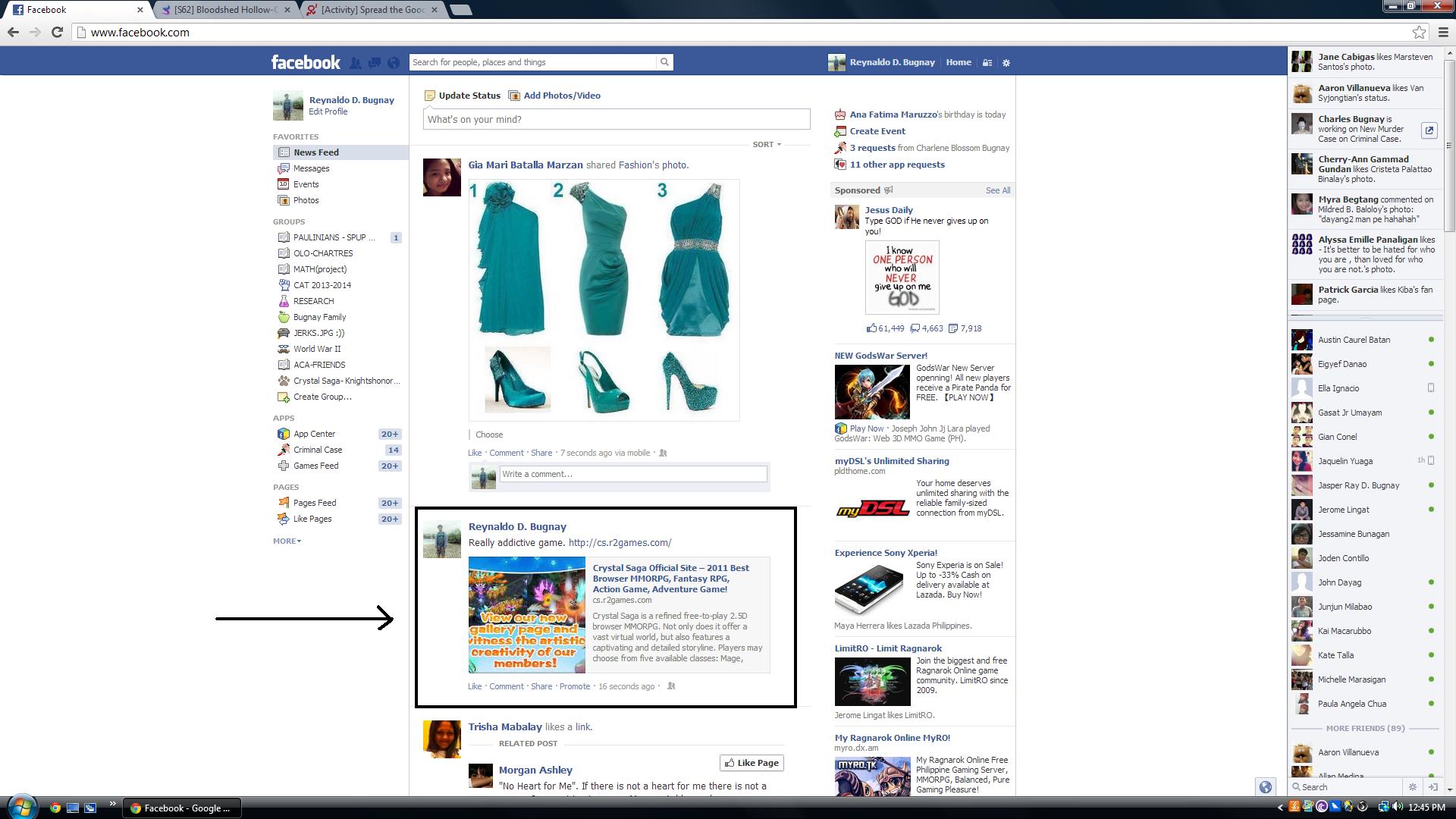Open Chrome menu hamburger button

[1443, 32]
